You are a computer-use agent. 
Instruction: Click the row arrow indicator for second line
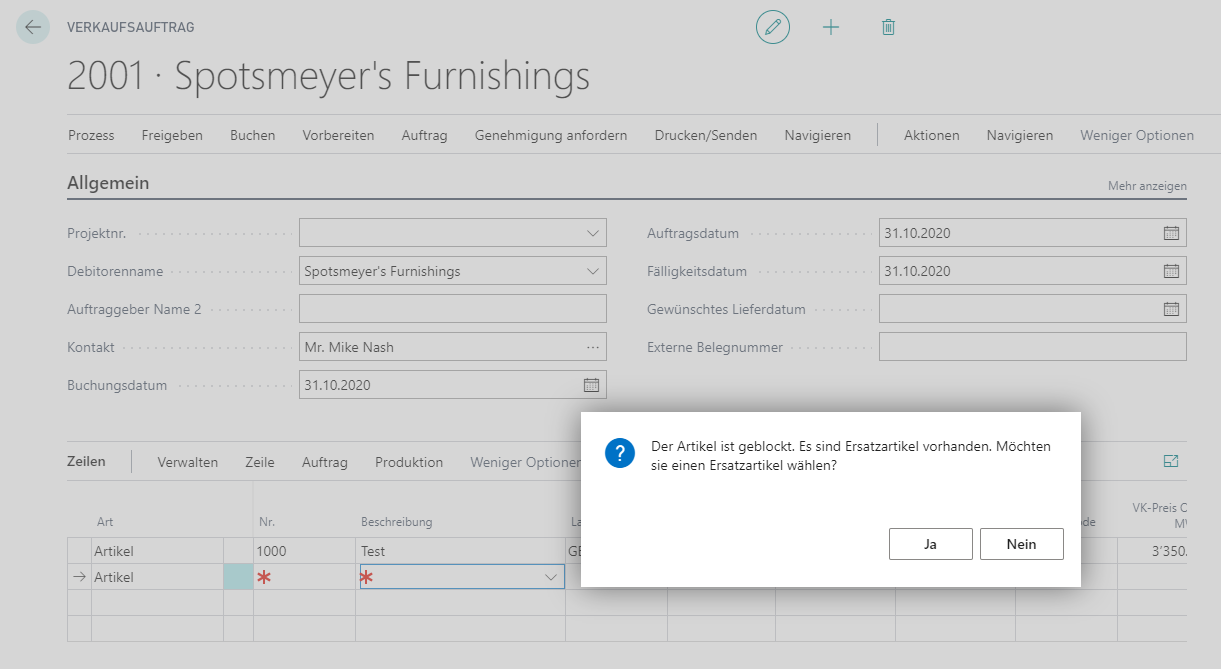80,577
